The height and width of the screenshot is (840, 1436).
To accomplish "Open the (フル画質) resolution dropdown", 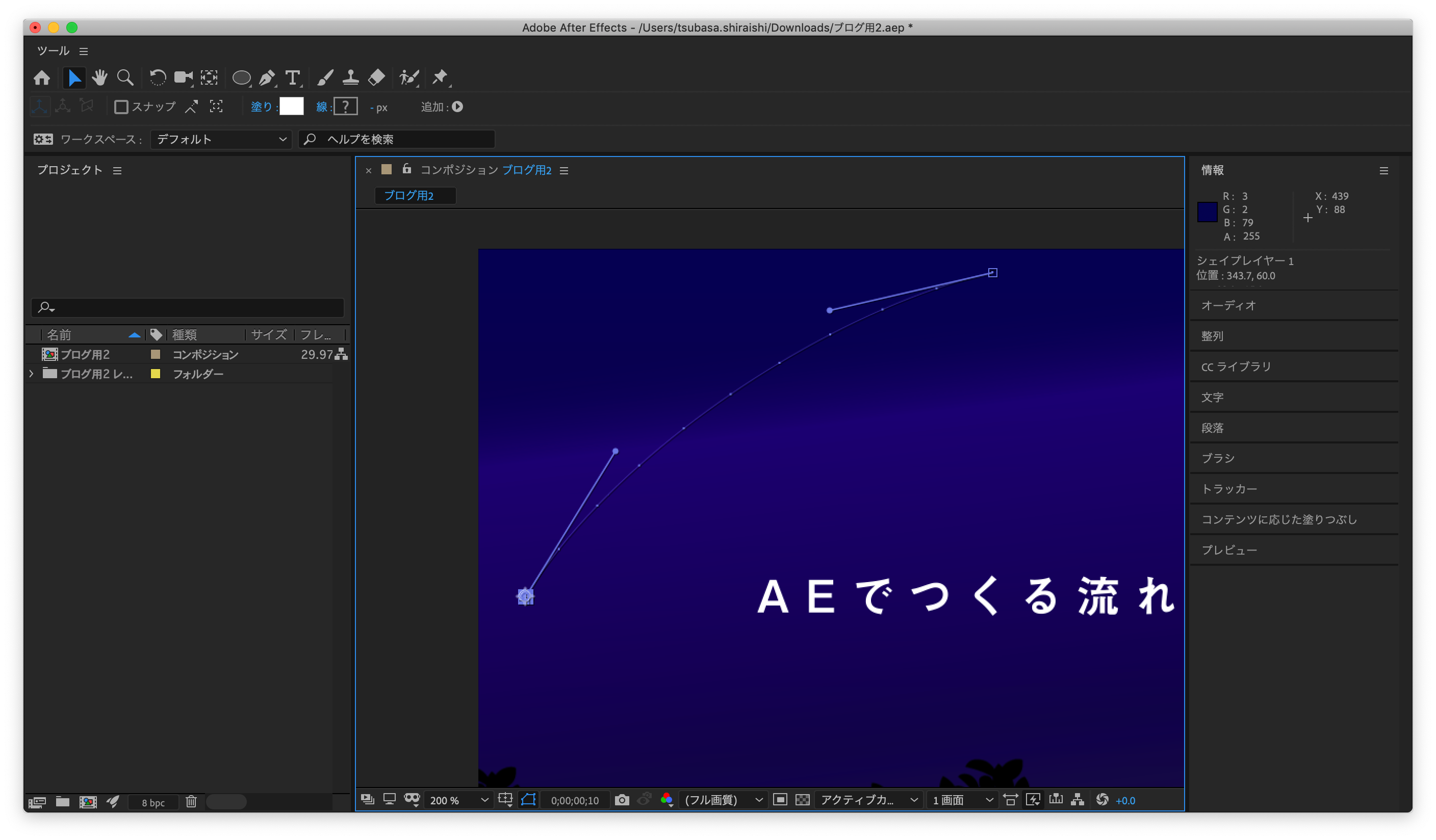I will 723,800.
